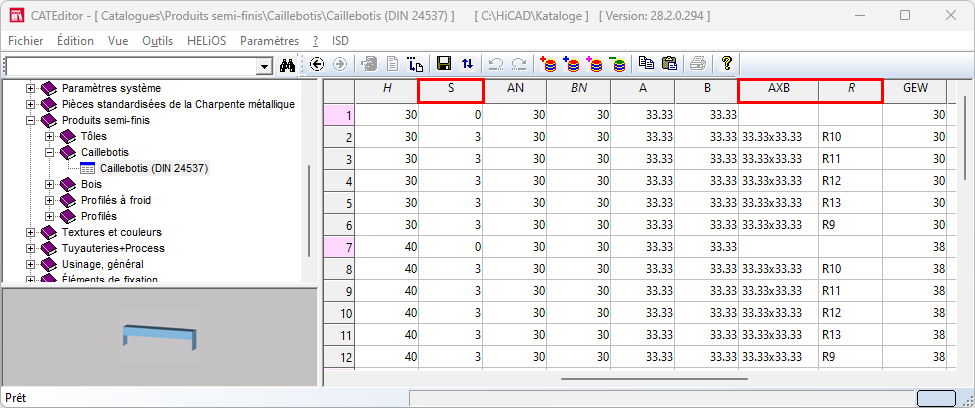This screenshot has width=975, height=408.
Task: Click the printer icon
Action: pos(698,63)
